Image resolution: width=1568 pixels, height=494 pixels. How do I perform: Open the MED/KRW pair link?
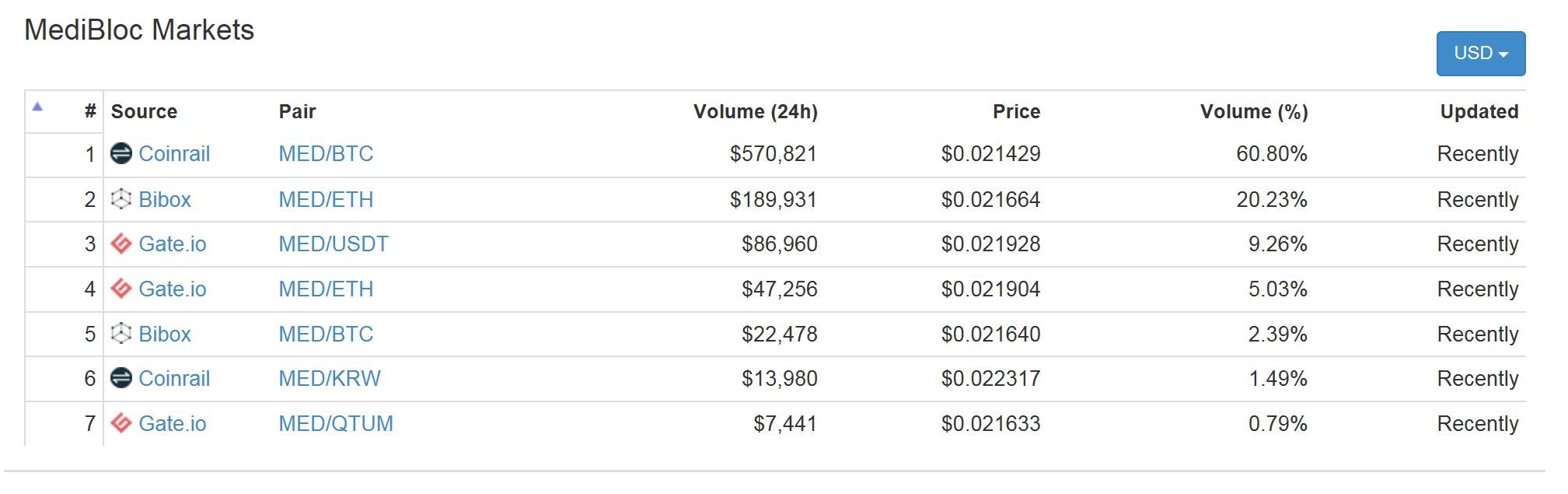pyautogui.click(x=330, y=379)
